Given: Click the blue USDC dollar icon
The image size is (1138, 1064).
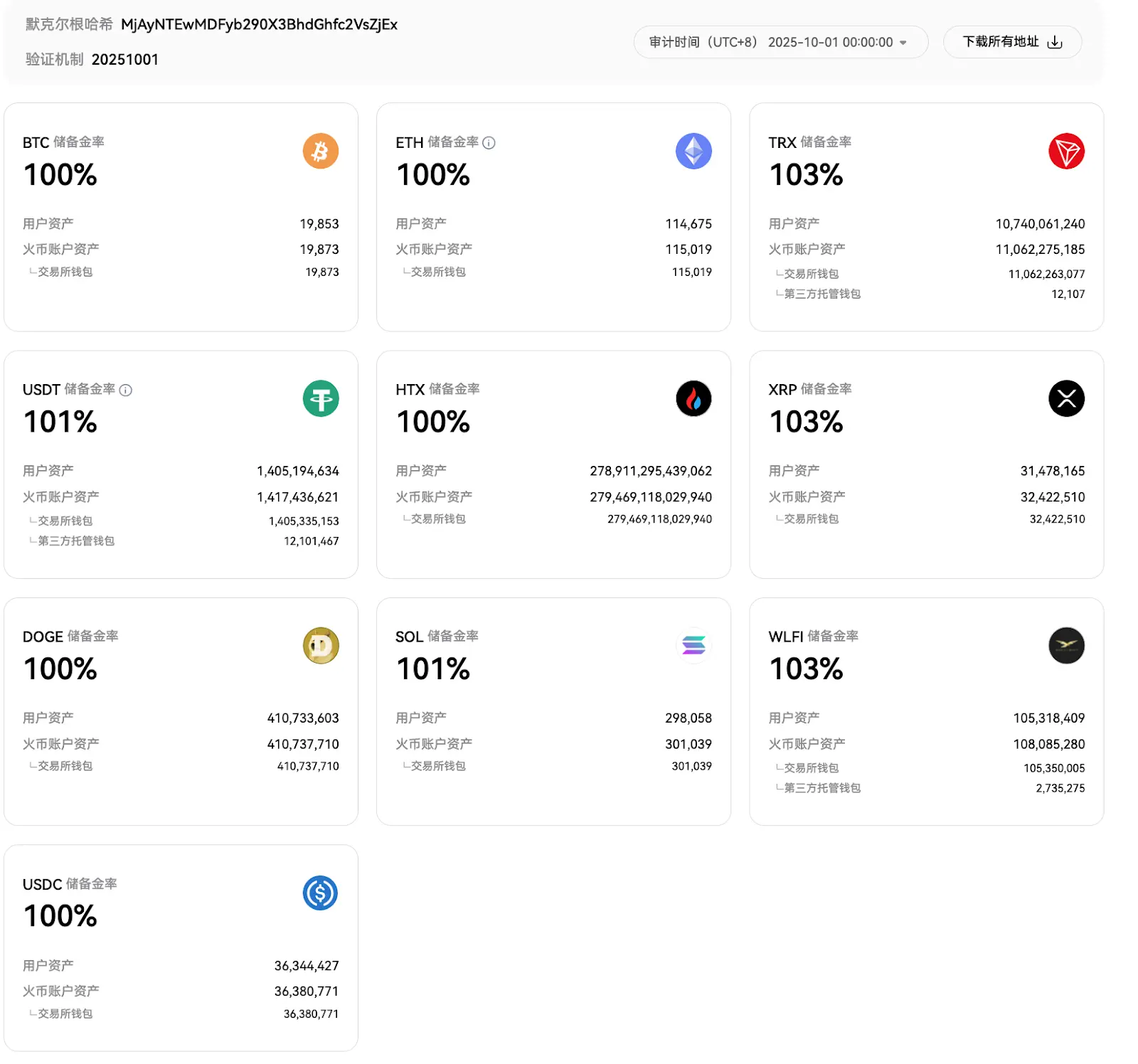Looking at the screenshot, I should point(320,893).
